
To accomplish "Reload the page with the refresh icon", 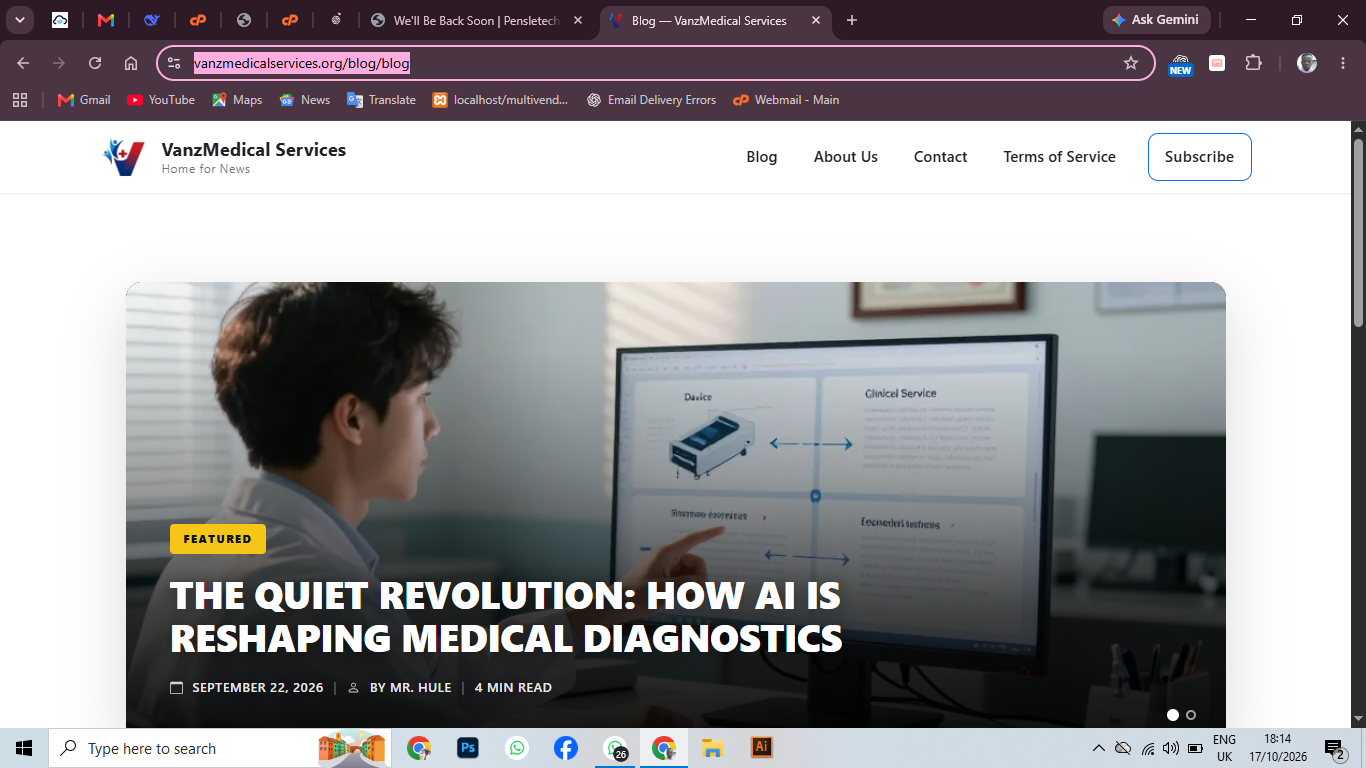I will click(x=95, y=63).
